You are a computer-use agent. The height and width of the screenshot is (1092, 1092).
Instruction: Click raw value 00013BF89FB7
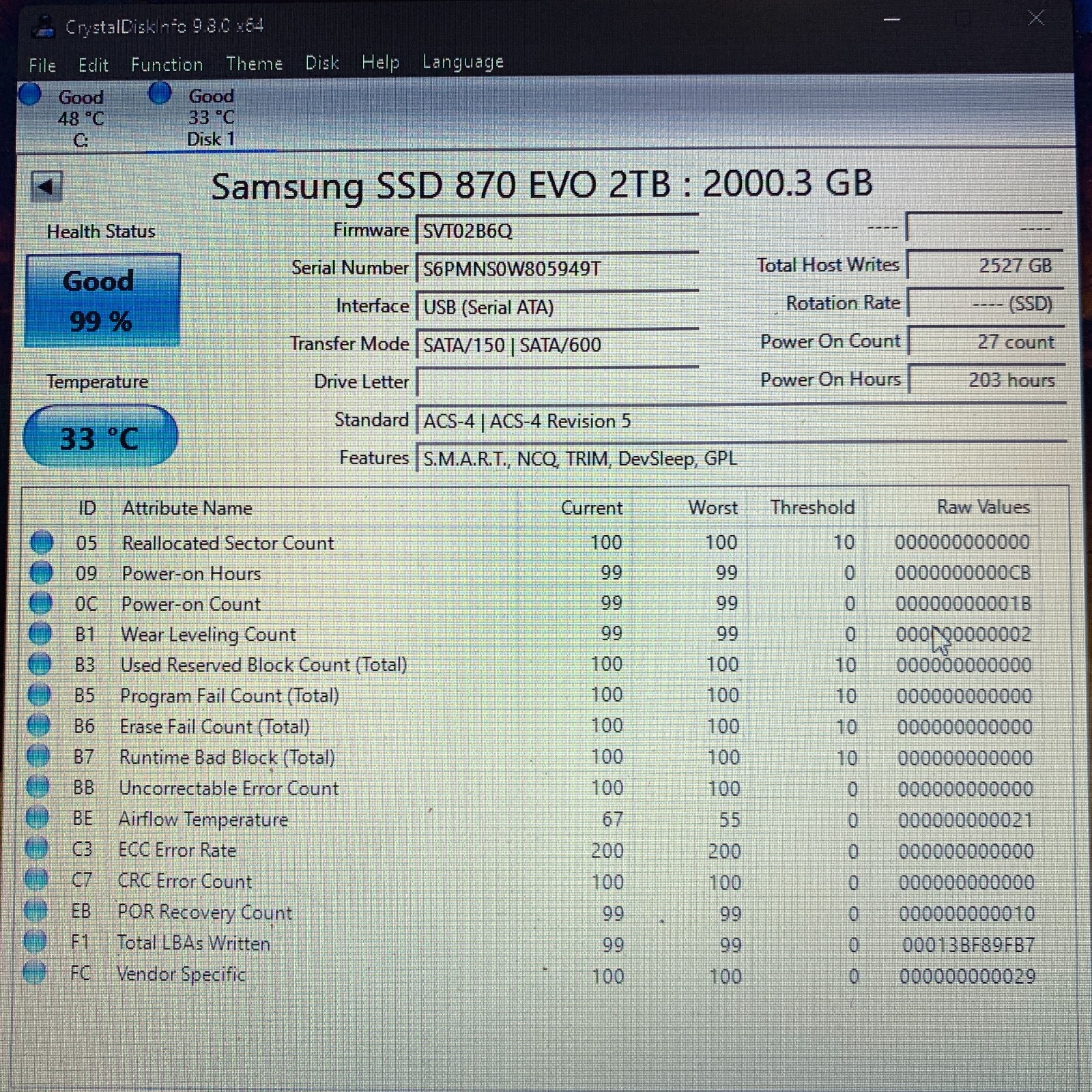[x=968, y=945]
